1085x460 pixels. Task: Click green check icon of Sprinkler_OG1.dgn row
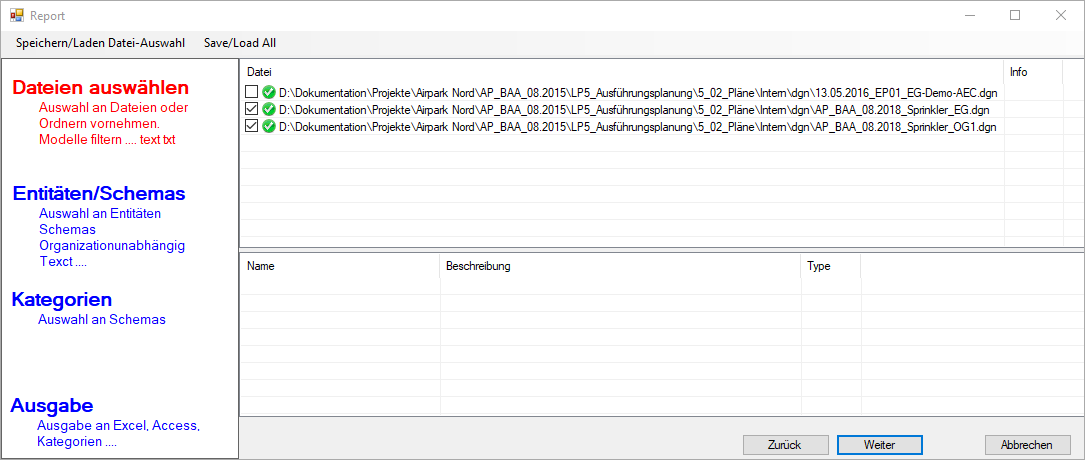[x=268, y=127]
